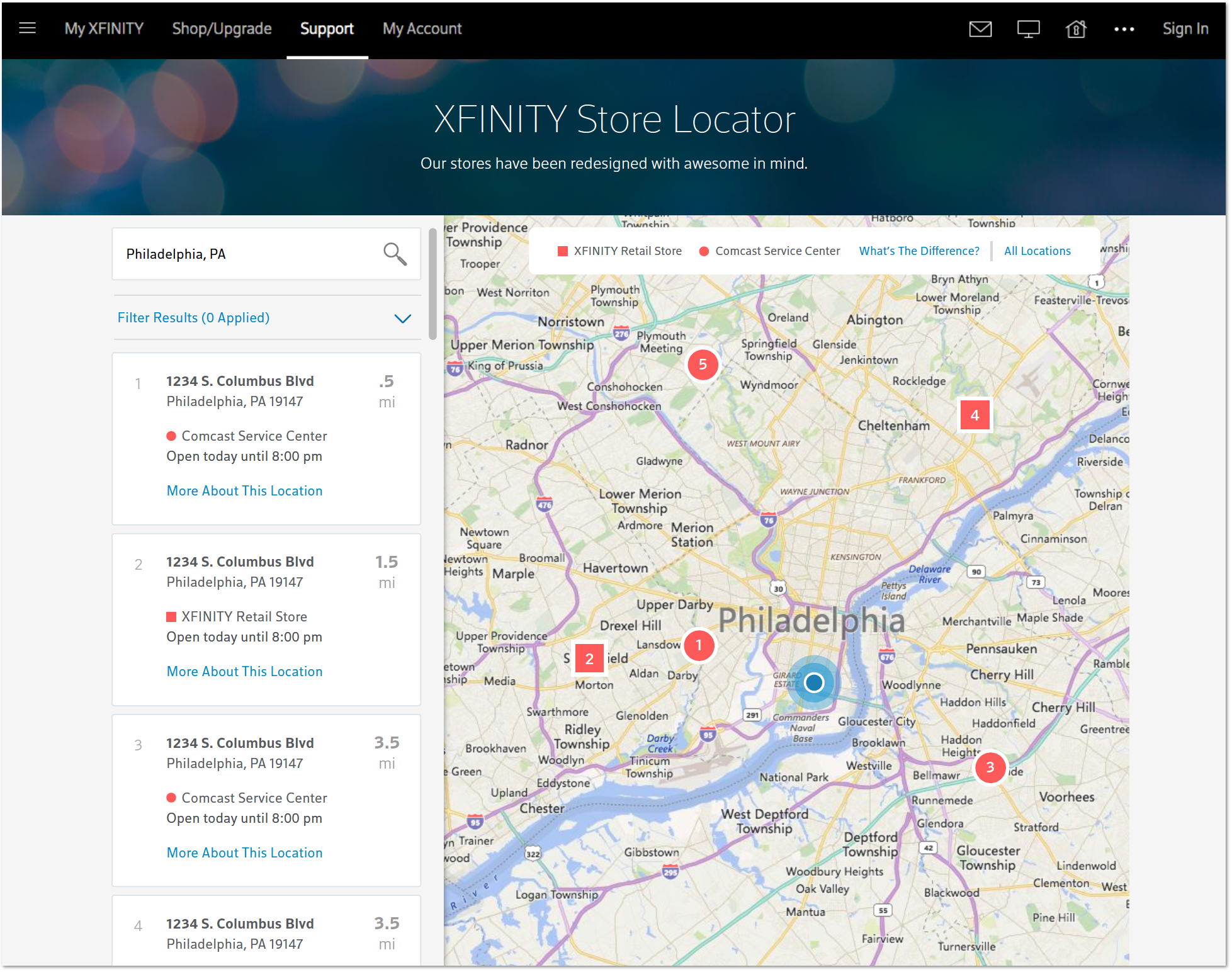The height and width of the screenshot is (972, 1232).
Task: Click map marker number 3
Action: 990,767
